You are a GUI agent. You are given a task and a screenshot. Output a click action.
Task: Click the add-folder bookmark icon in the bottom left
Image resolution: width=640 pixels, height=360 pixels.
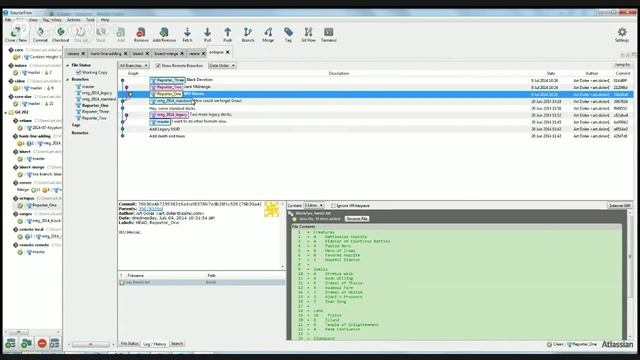[x=26, y=343]
